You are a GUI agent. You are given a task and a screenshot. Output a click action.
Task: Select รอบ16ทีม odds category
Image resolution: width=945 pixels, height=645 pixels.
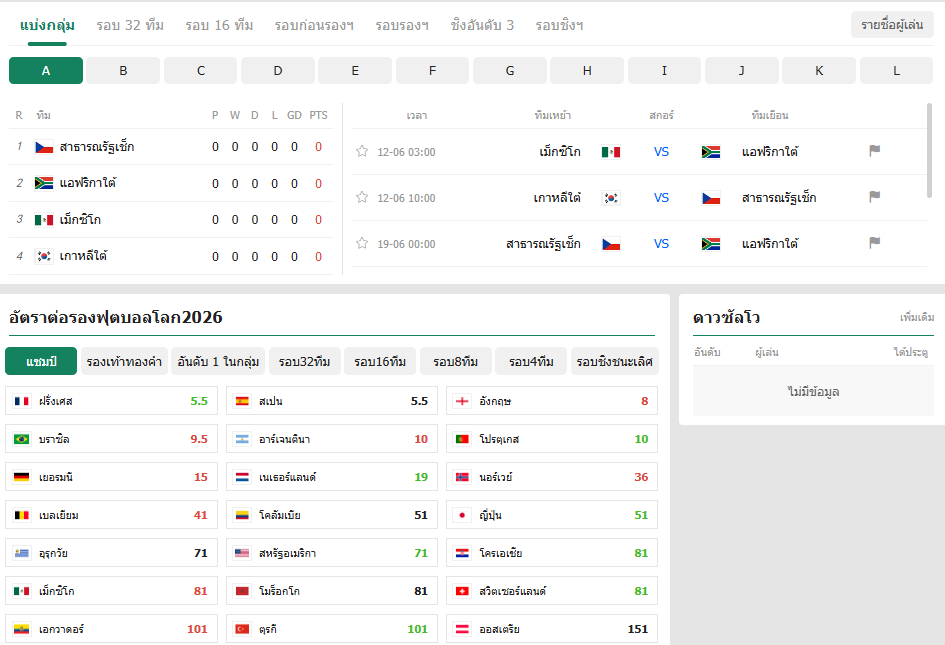(x=380, y=361)
